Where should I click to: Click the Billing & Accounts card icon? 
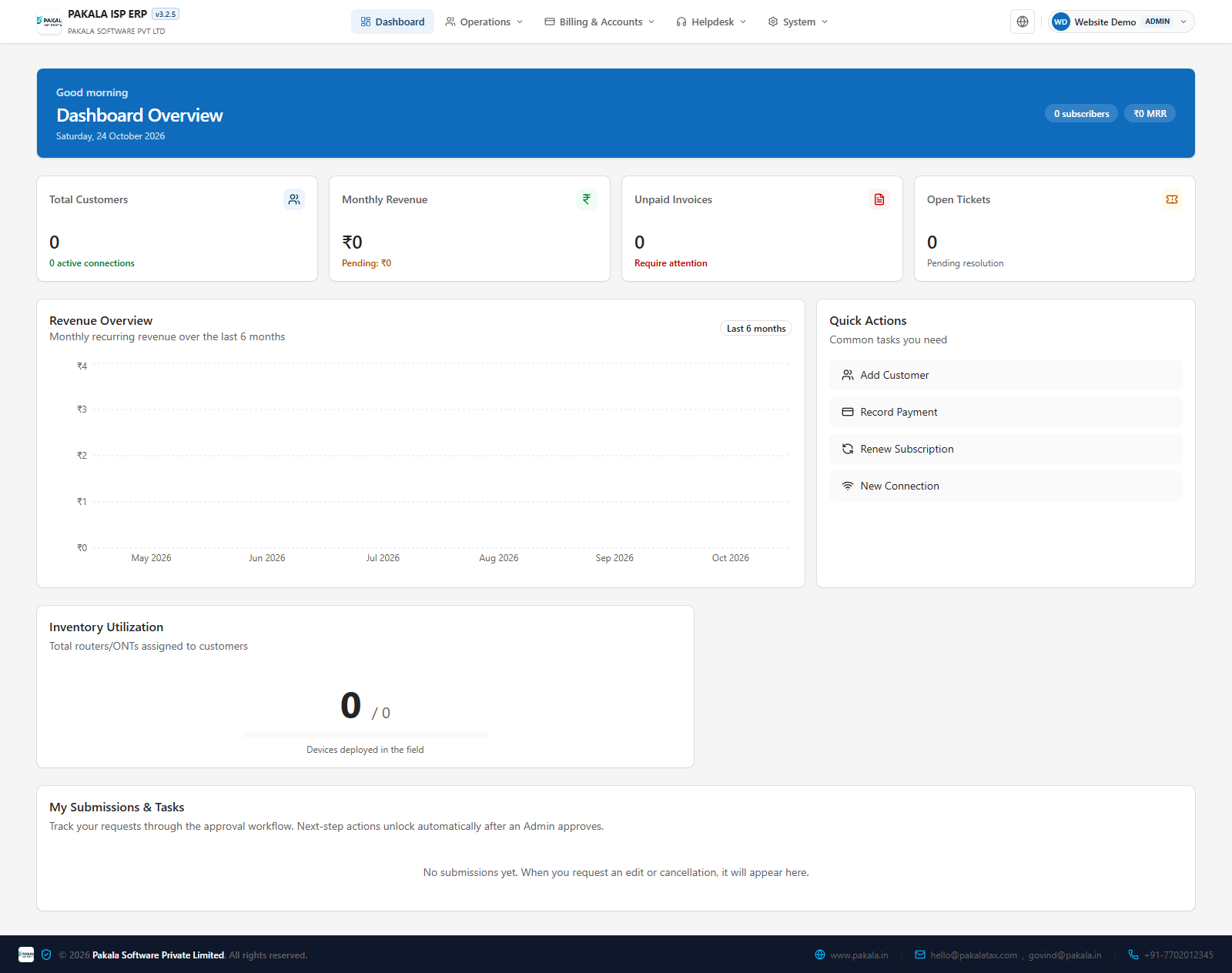point(550,22)
